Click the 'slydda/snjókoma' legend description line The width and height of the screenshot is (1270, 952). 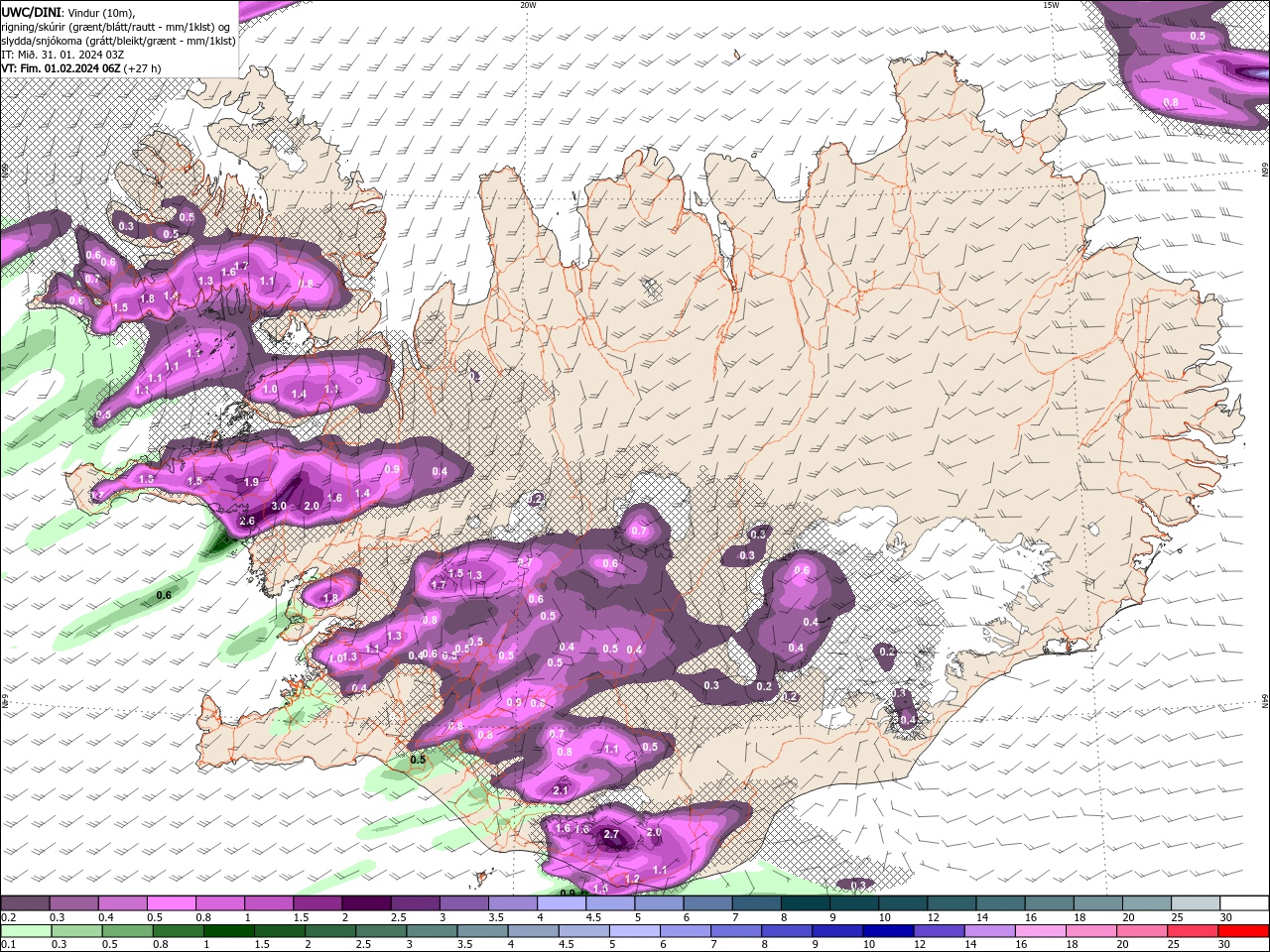pos(118,41)
